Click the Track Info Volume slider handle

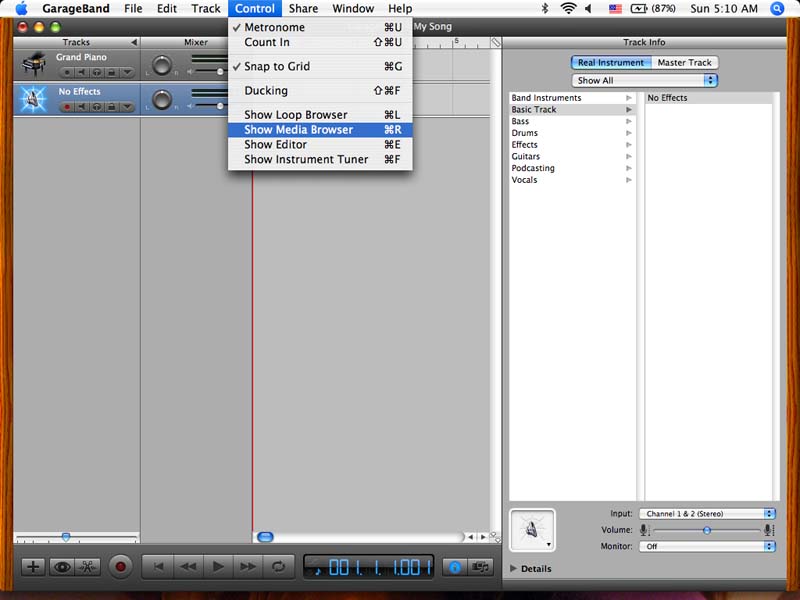coord(707,531)
